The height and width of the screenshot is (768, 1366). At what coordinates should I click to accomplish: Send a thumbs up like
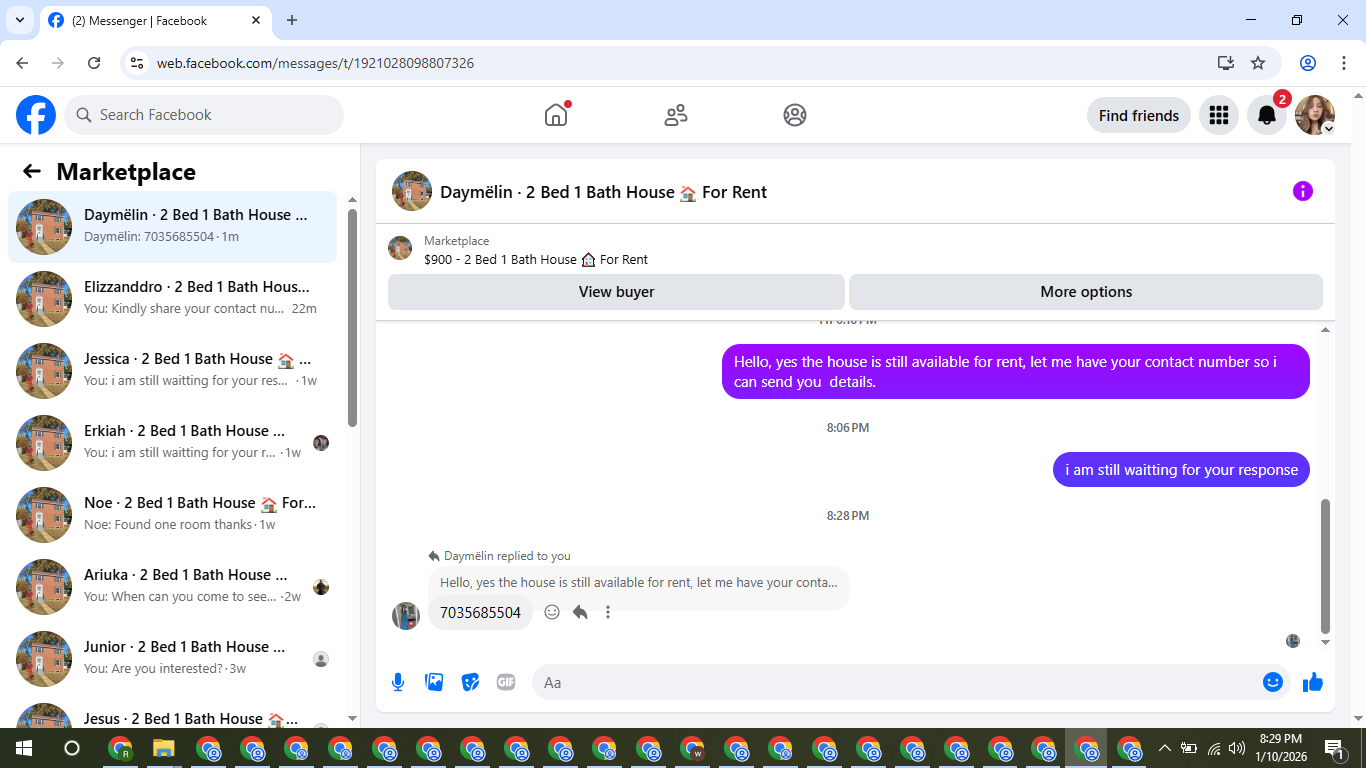[1313, 682]
